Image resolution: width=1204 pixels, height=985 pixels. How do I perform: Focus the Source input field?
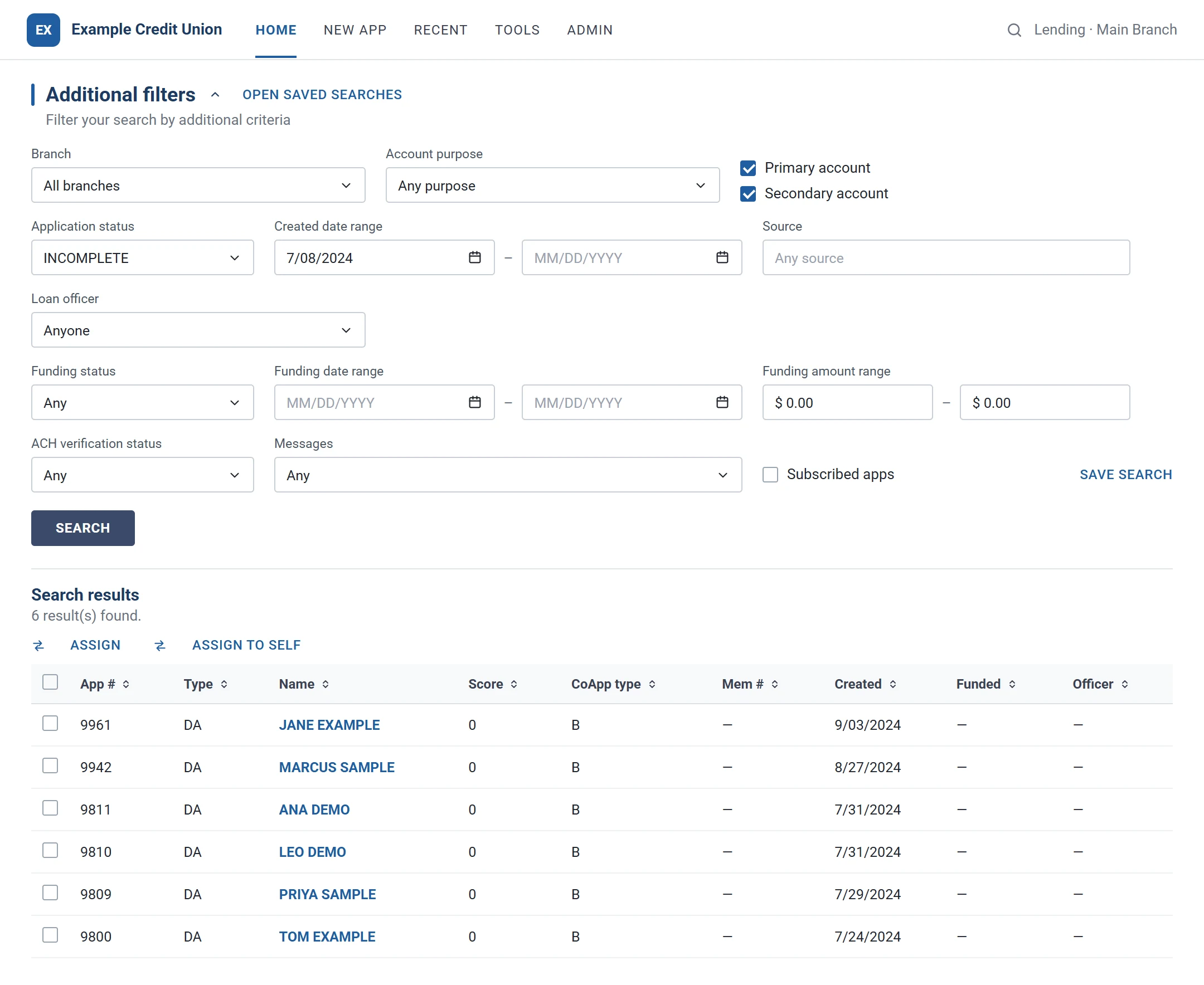(x=946, y=257)
